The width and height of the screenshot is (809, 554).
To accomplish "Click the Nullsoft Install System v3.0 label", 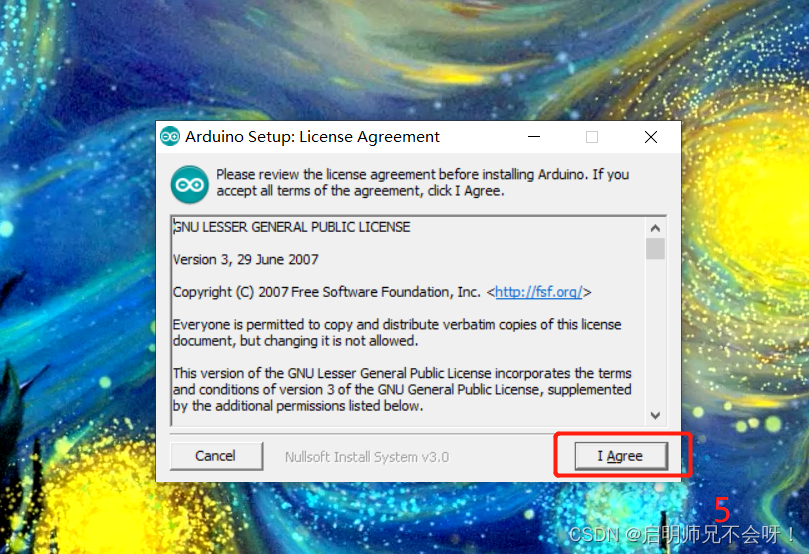I will tap(367, 457).
